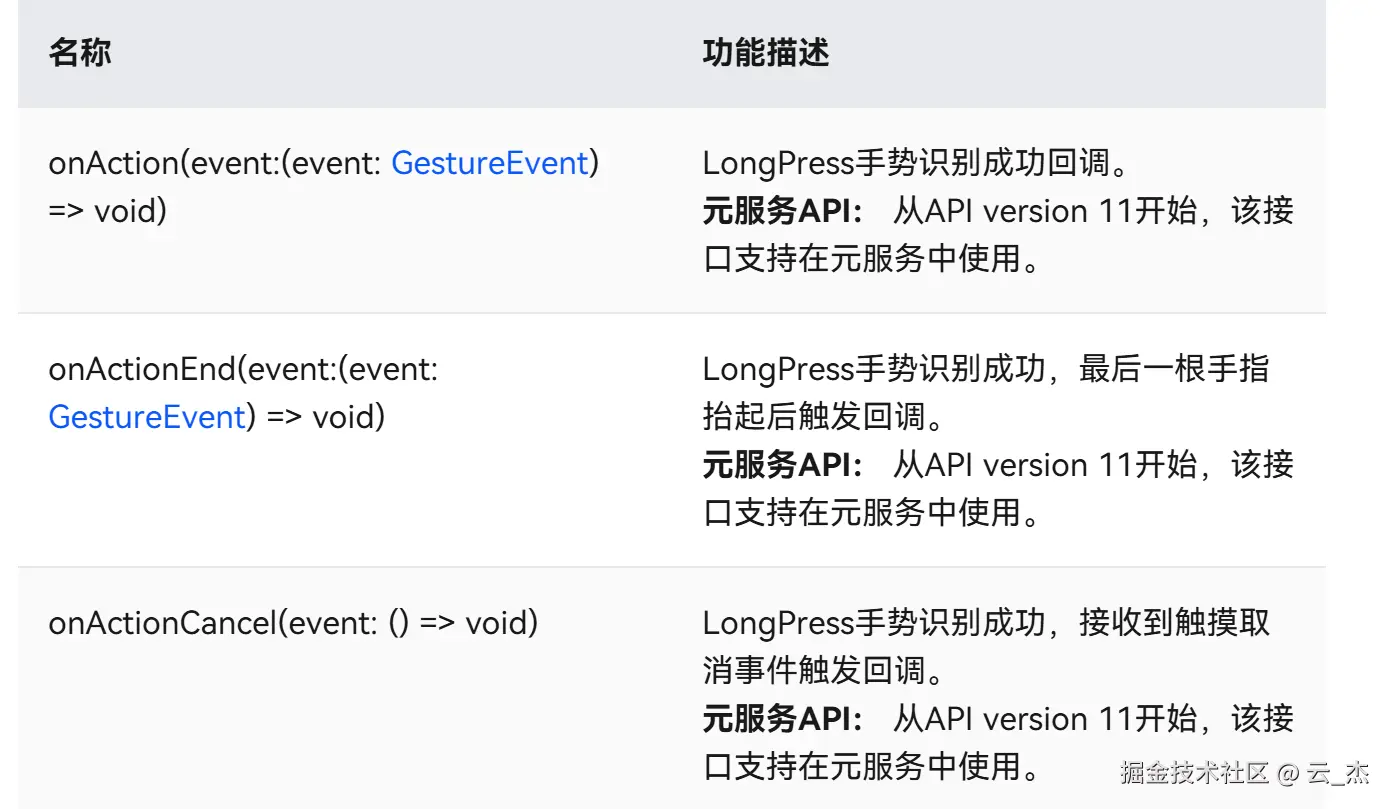Click the 功能描述 column header
The height and width of the screenshot is (809, 1392).
tap(766, 52)
